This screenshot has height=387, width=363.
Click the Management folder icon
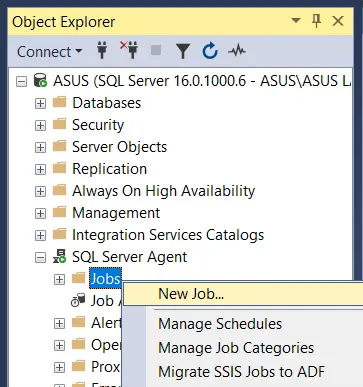[x=60, y=212]
